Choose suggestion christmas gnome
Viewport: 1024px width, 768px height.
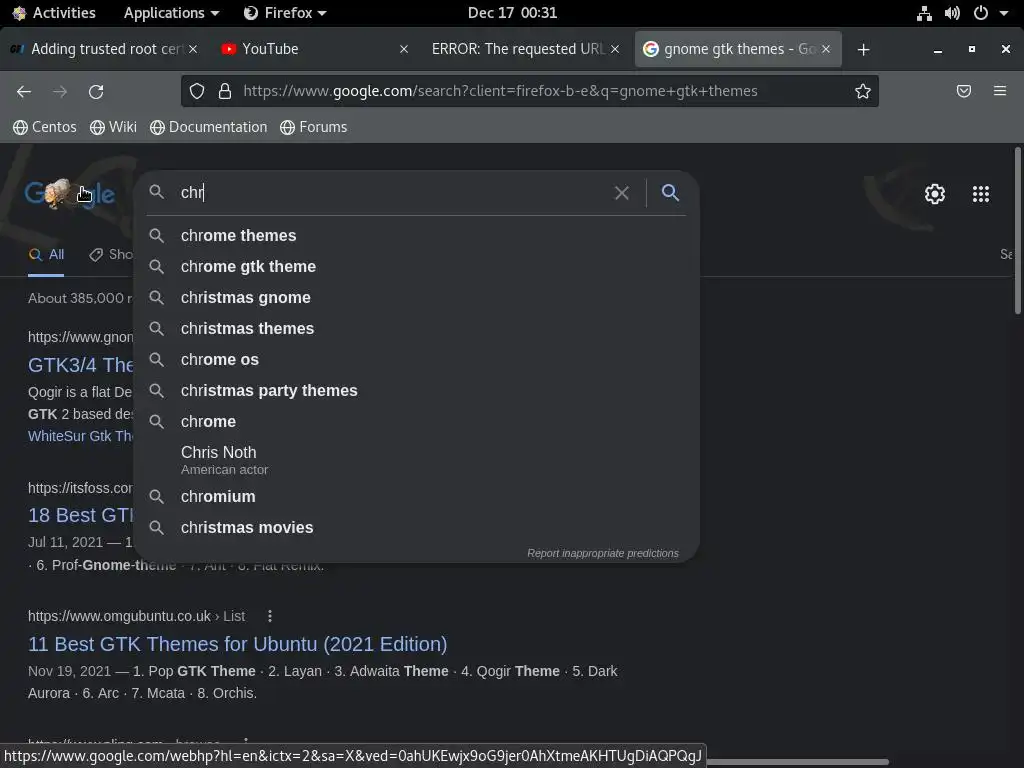pos(416,298)
